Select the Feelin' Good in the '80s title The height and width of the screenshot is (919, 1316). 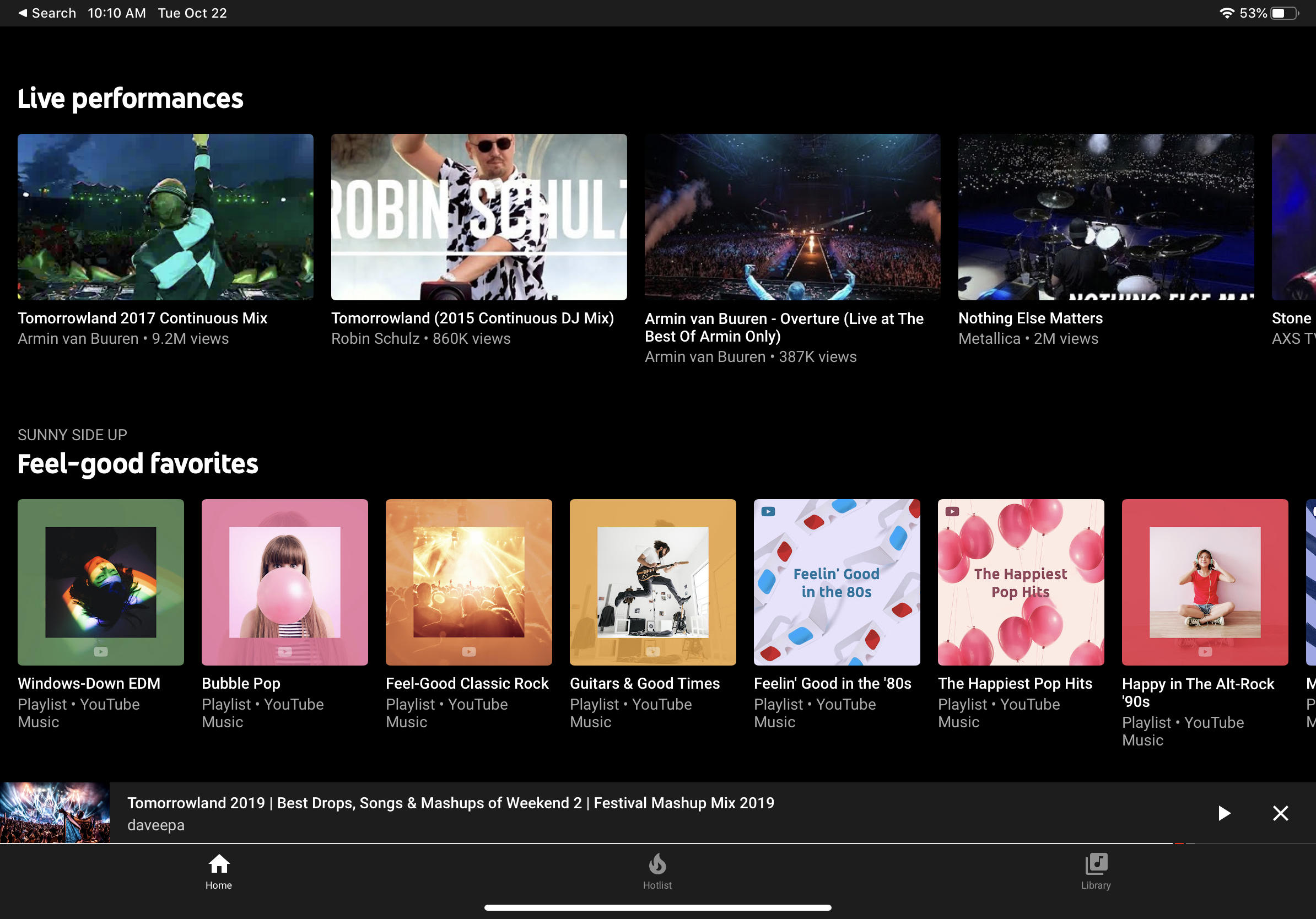(x=832, y=684)
